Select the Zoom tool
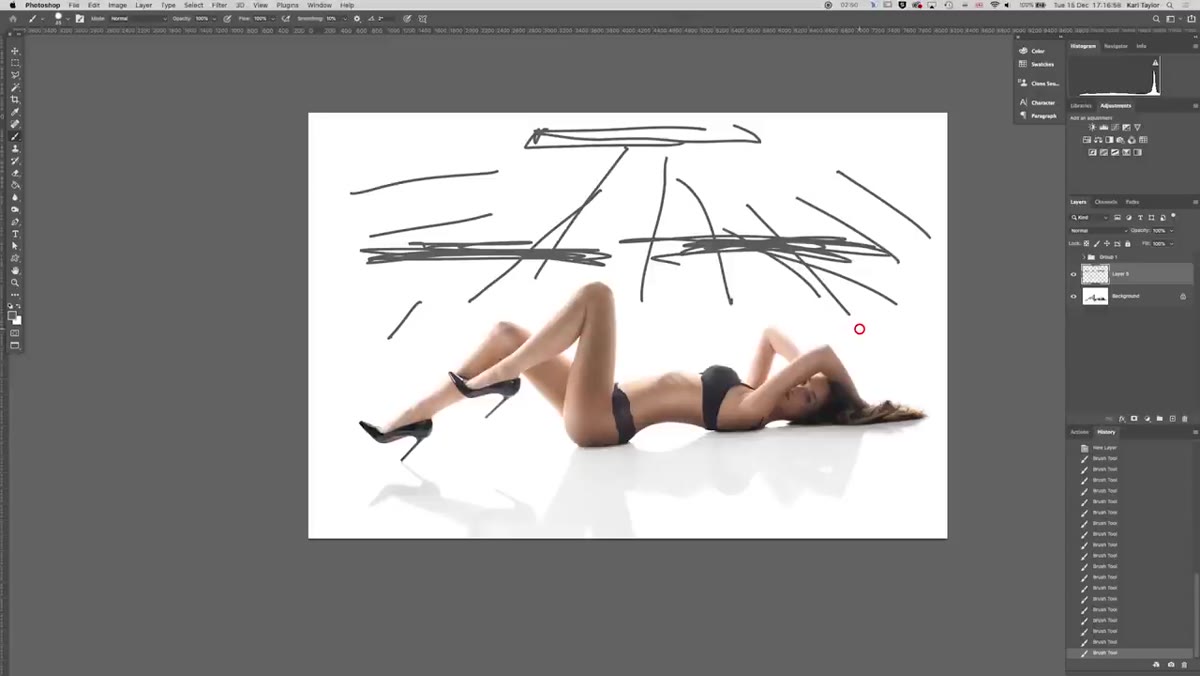 click(x=15, y=283)
